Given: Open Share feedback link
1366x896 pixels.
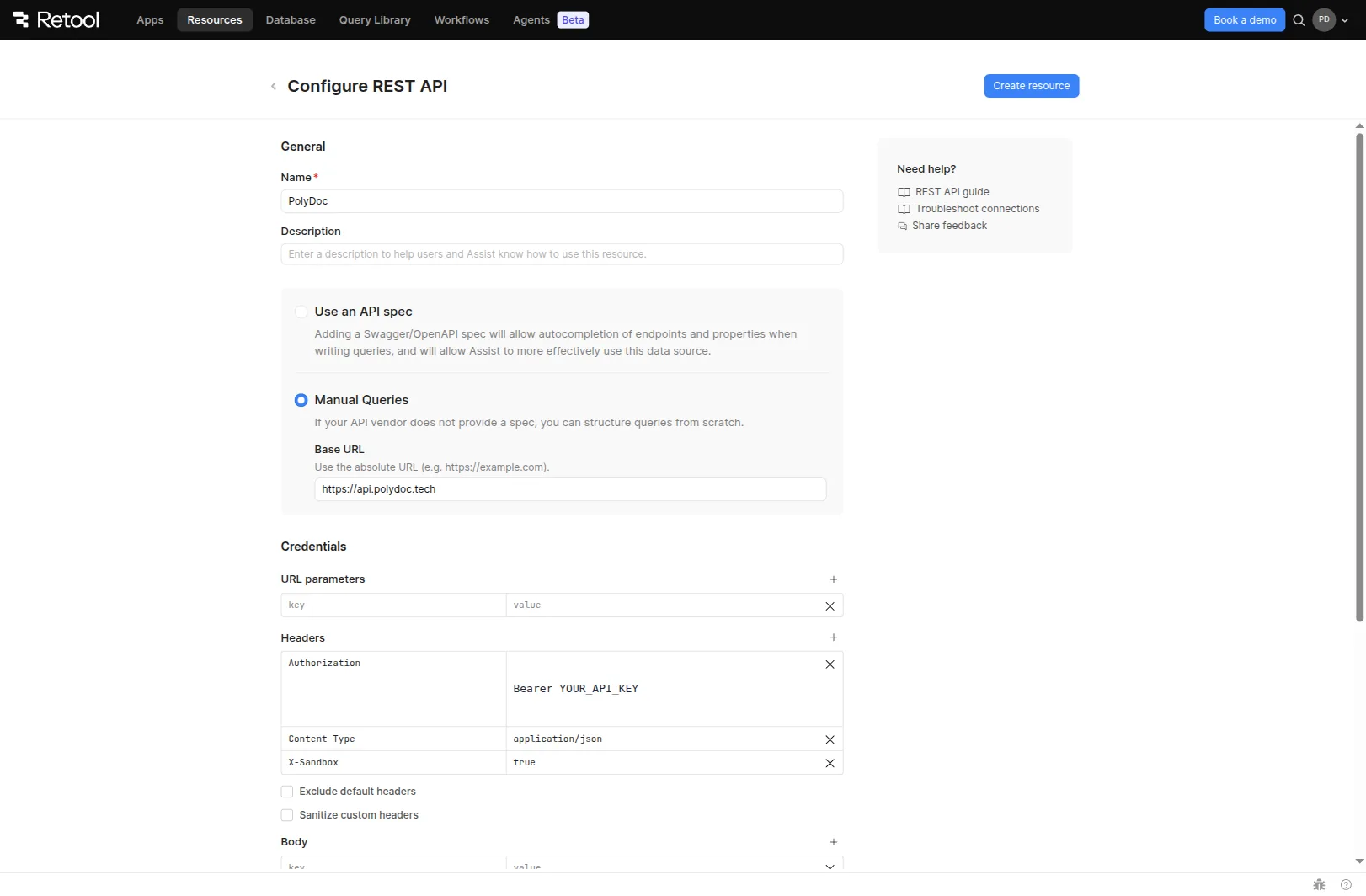Looking at the screenshot, I should coord(949,226).
